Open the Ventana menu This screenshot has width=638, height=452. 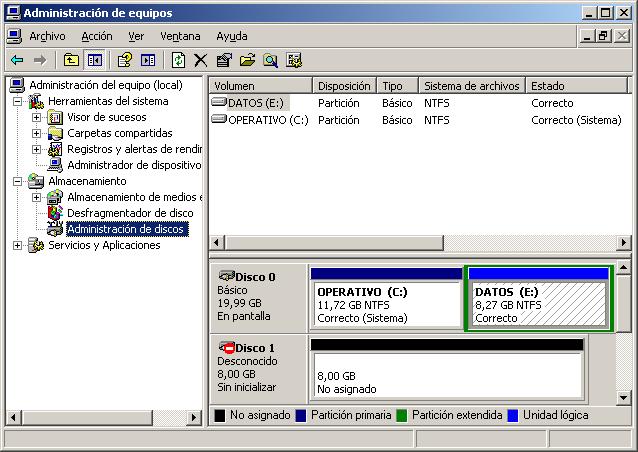[180, 36]
